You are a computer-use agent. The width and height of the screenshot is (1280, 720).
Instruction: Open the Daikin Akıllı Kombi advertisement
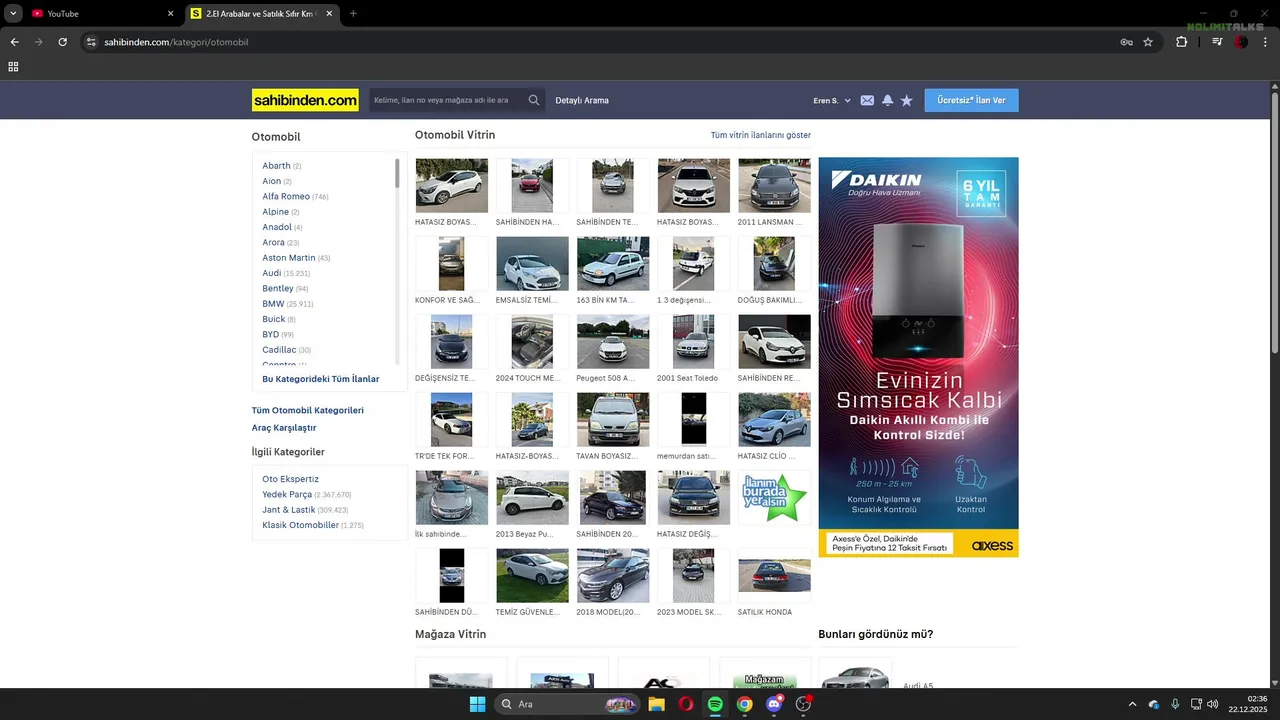[918, 357]
